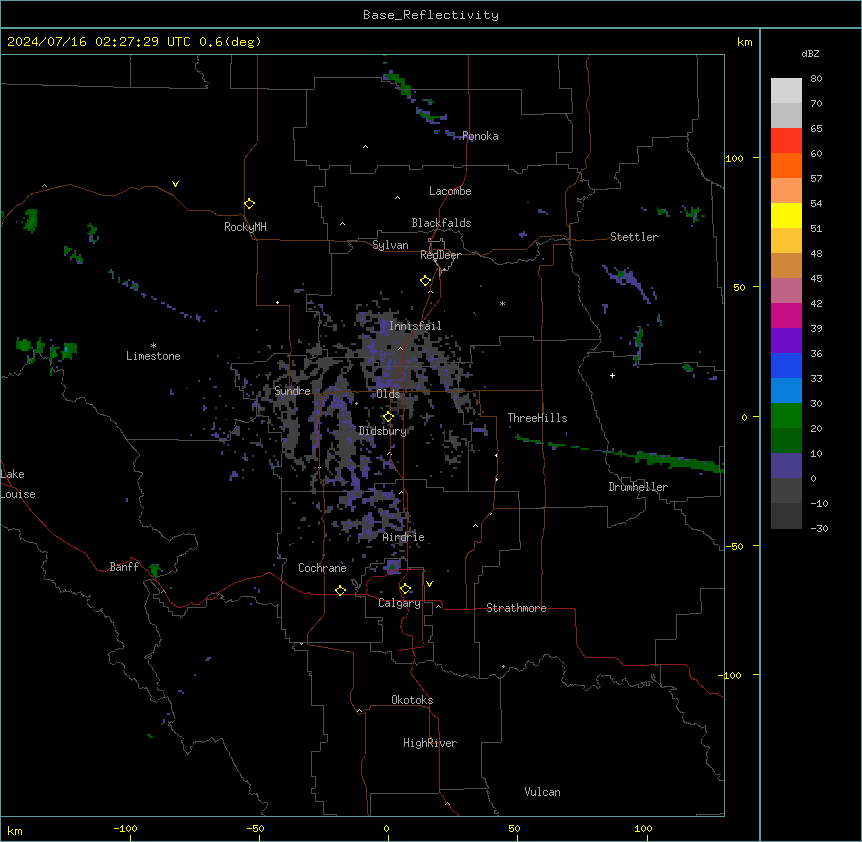This screenshot has width=862, height=842.
Task: Click the yellow diamond marker above RockyMH
Action: coord(249,204)
